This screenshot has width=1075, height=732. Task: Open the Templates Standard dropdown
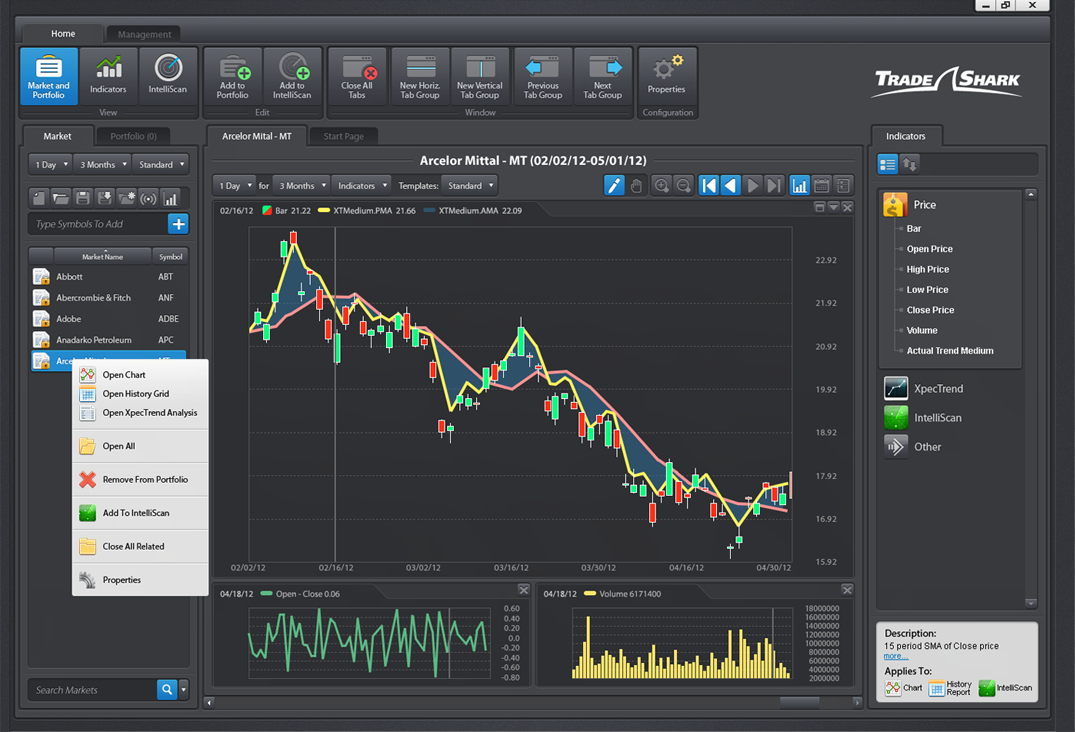470,186
